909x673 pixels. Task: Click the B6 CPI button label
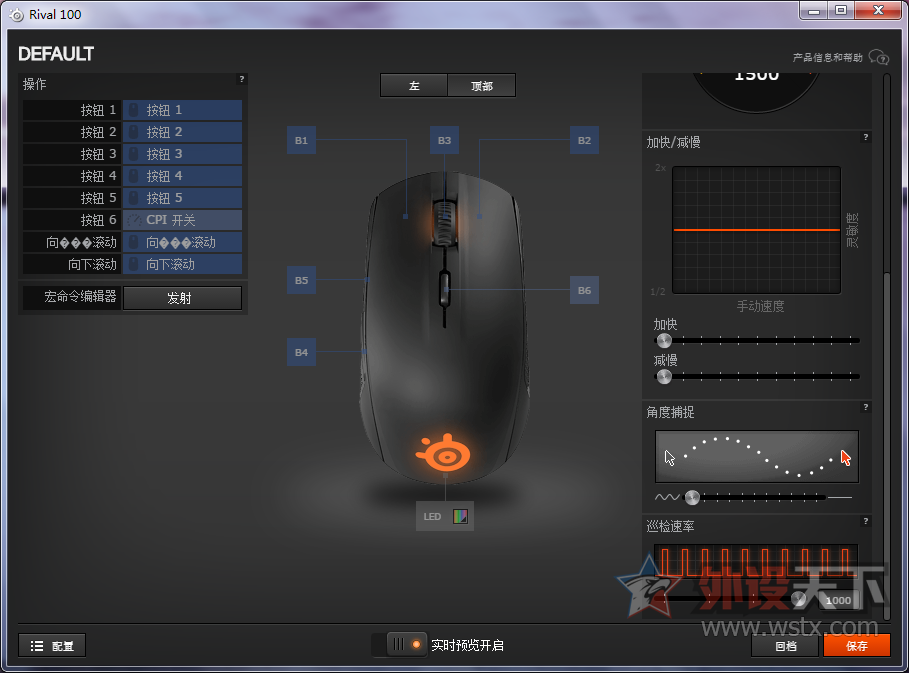click(584, 290)
